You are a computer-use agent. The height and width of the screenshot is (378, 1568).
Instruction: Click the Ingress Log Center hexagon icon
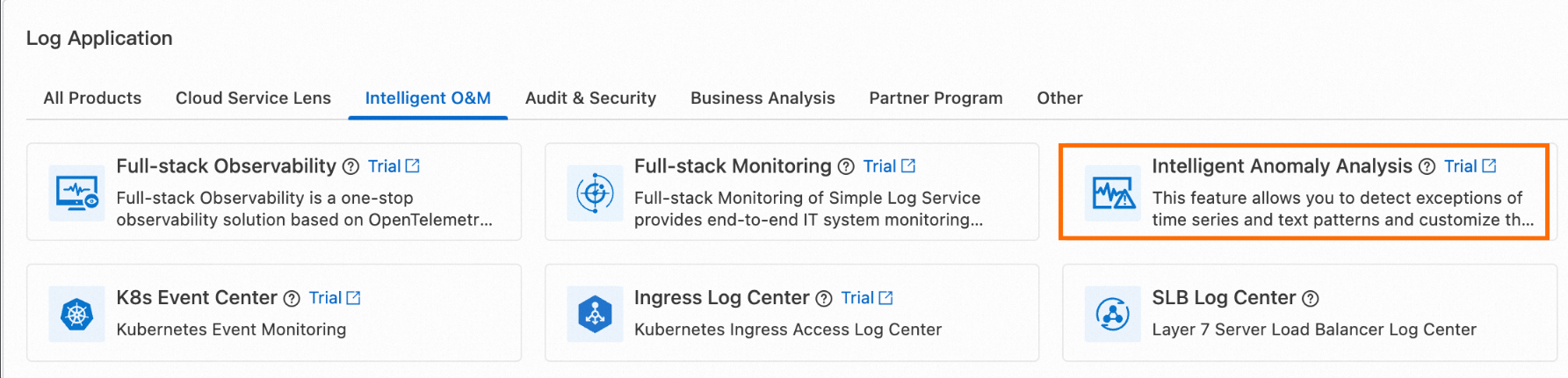595,314
